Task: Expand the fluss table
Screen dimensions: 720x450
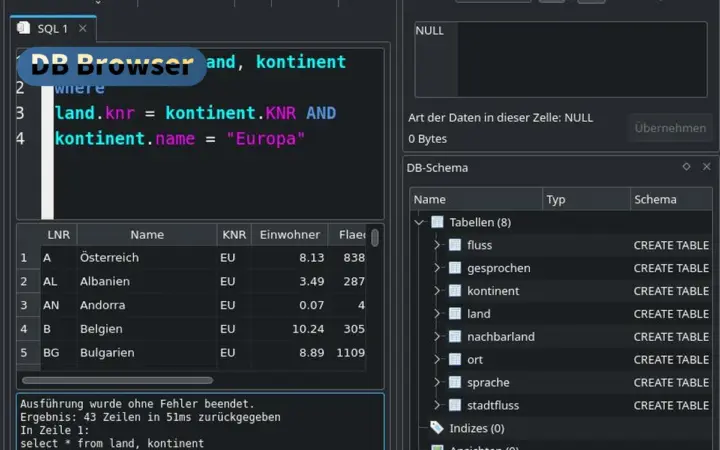Action: point(438,245)
